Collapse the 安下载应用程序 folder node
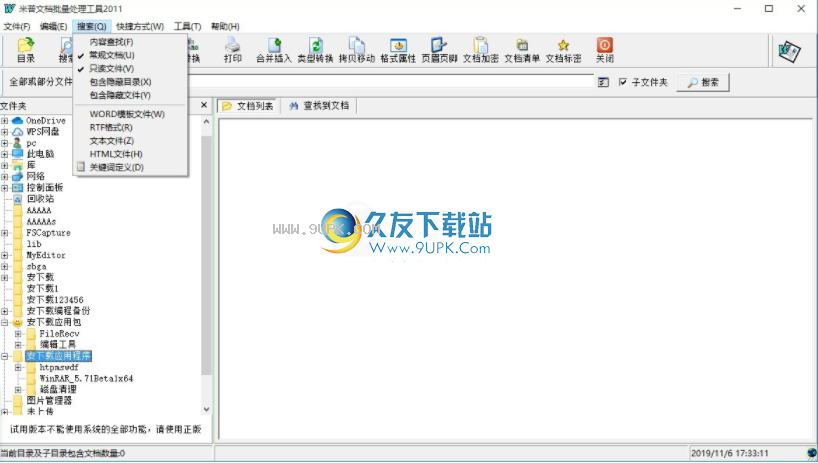Screen dimensions: 818x463 [x=5, y=356]
